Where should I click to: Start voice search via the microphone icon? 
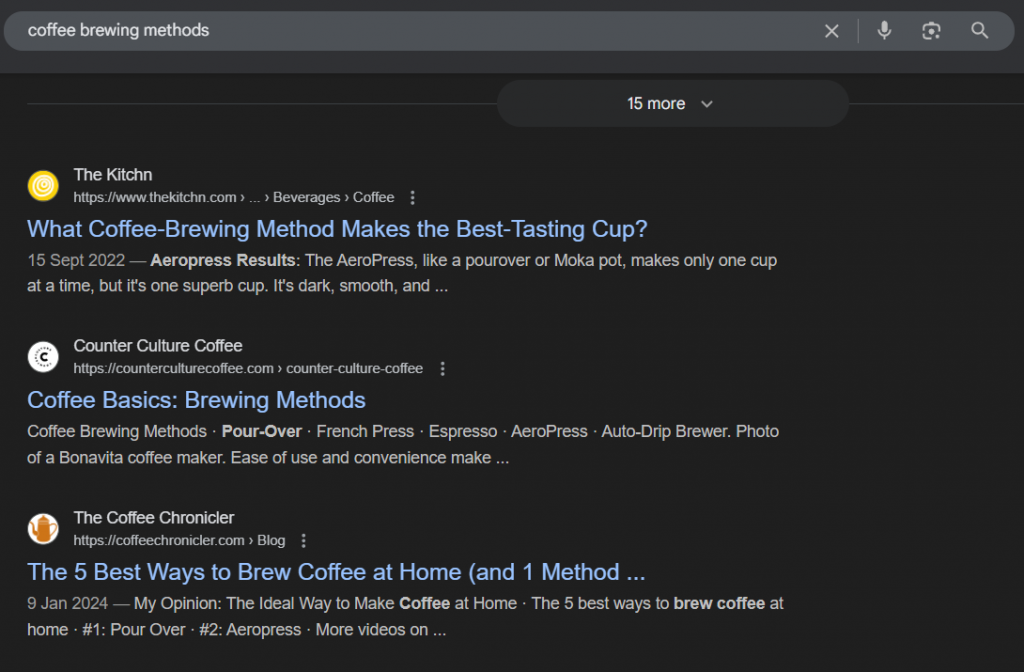tap(884, 30)
